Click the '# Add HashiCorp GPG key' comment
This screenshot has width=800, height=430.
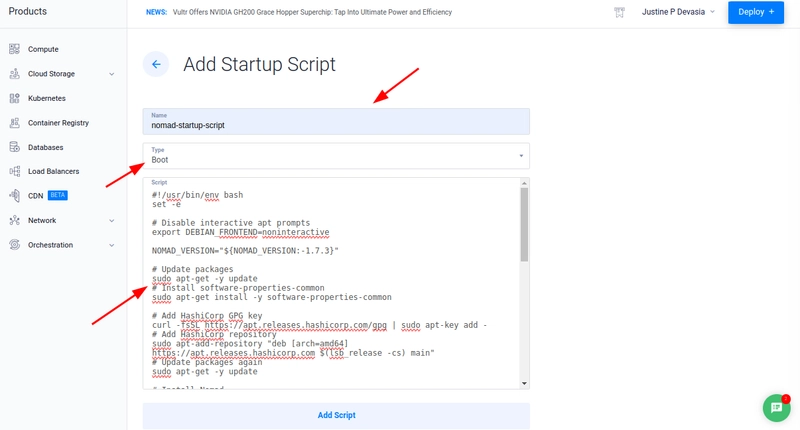tap(207, 316)
